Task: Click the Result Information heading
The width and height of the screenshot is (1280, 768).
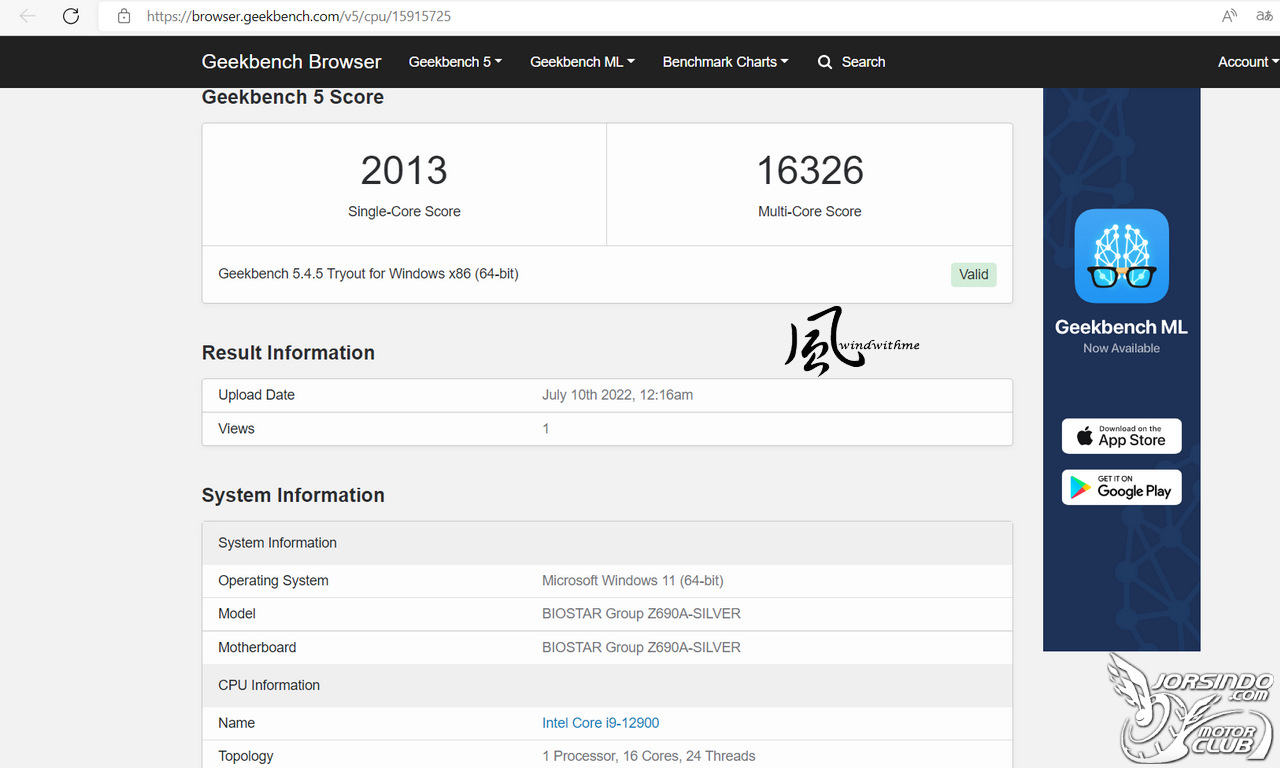Action: (x=288, y=353)
